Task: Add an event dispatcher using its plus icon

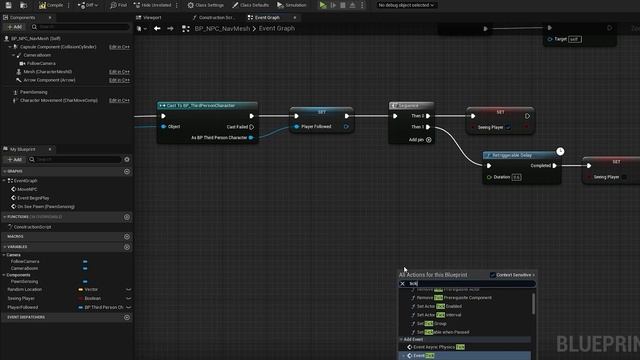Action: 127,317
